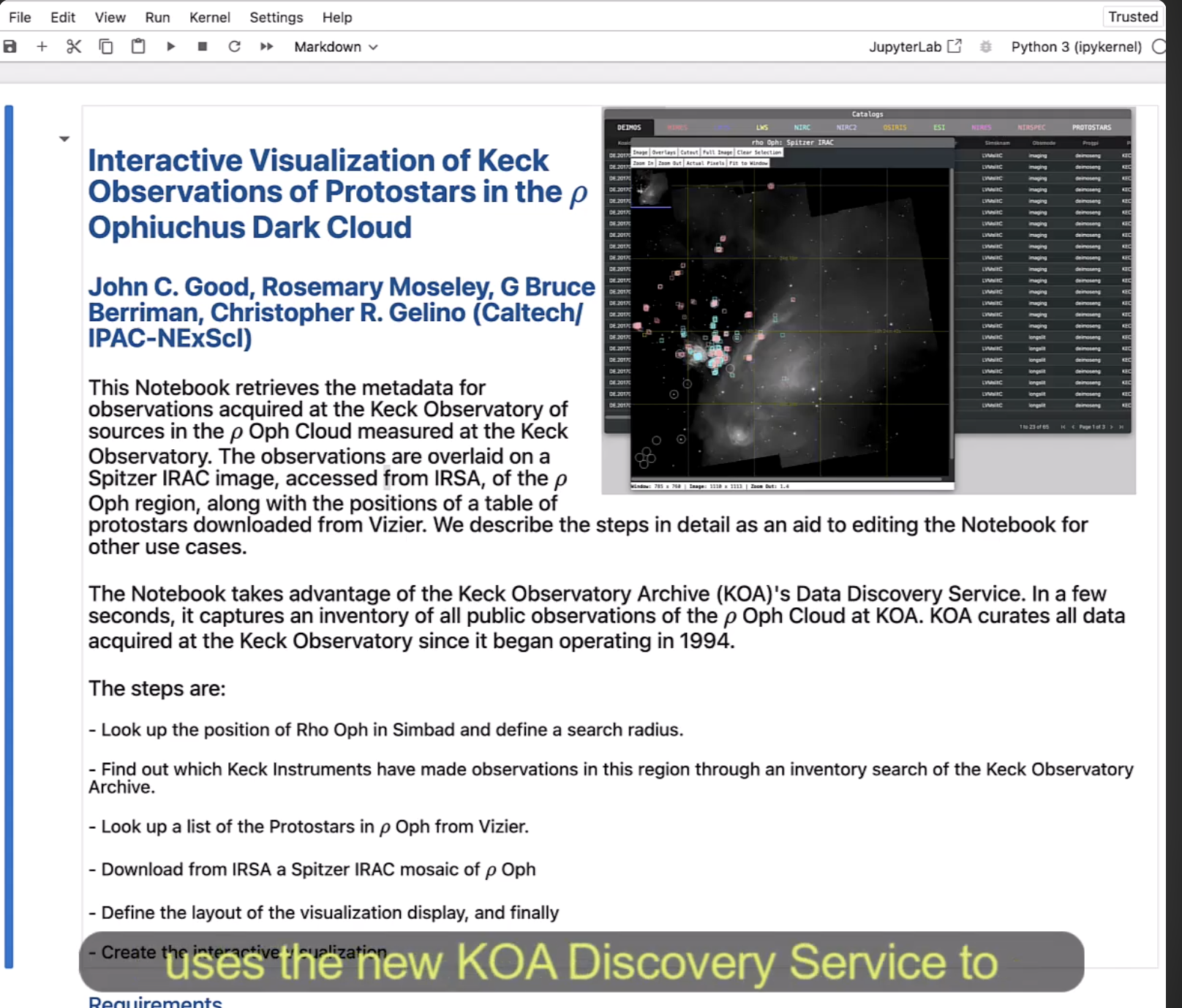The image size is (1182, 1008).
Task: Open the File menu
Action: pyautogui.click(x=20, y=17)
